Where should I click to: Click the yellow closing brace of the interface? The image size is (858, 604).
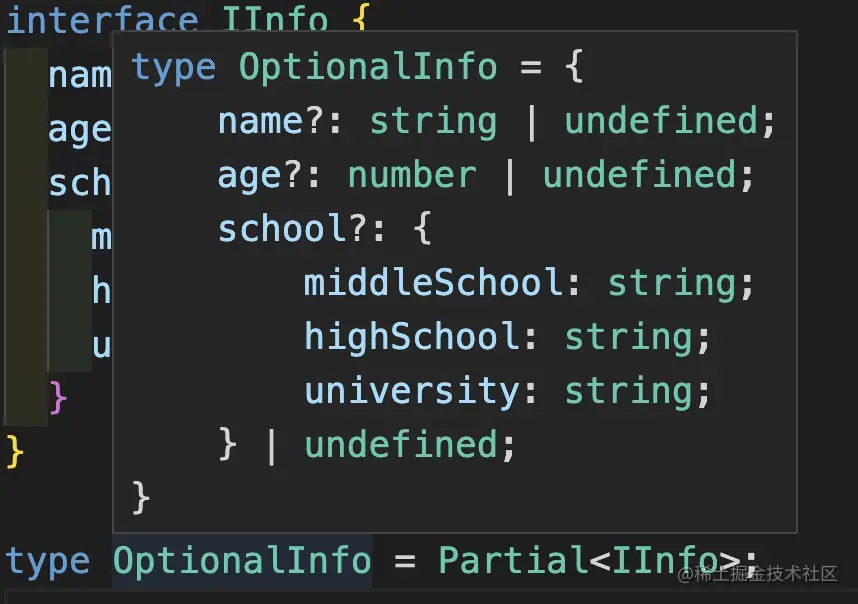15,451
